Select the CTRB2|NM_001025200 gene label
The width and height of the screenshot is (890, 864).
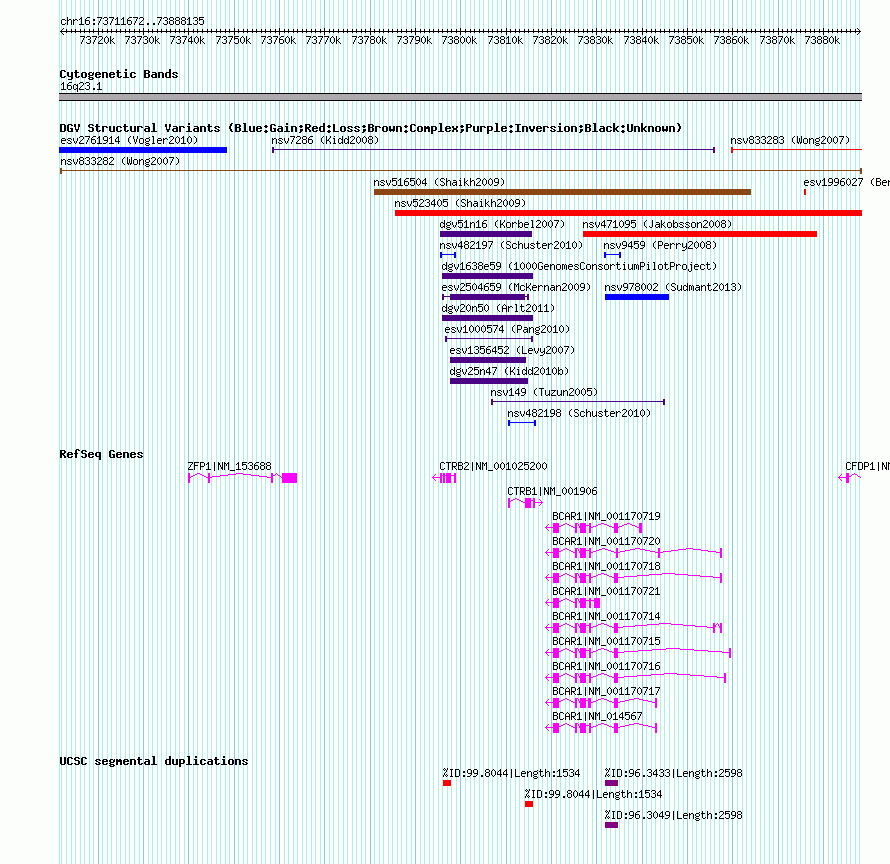click(493, 466)
